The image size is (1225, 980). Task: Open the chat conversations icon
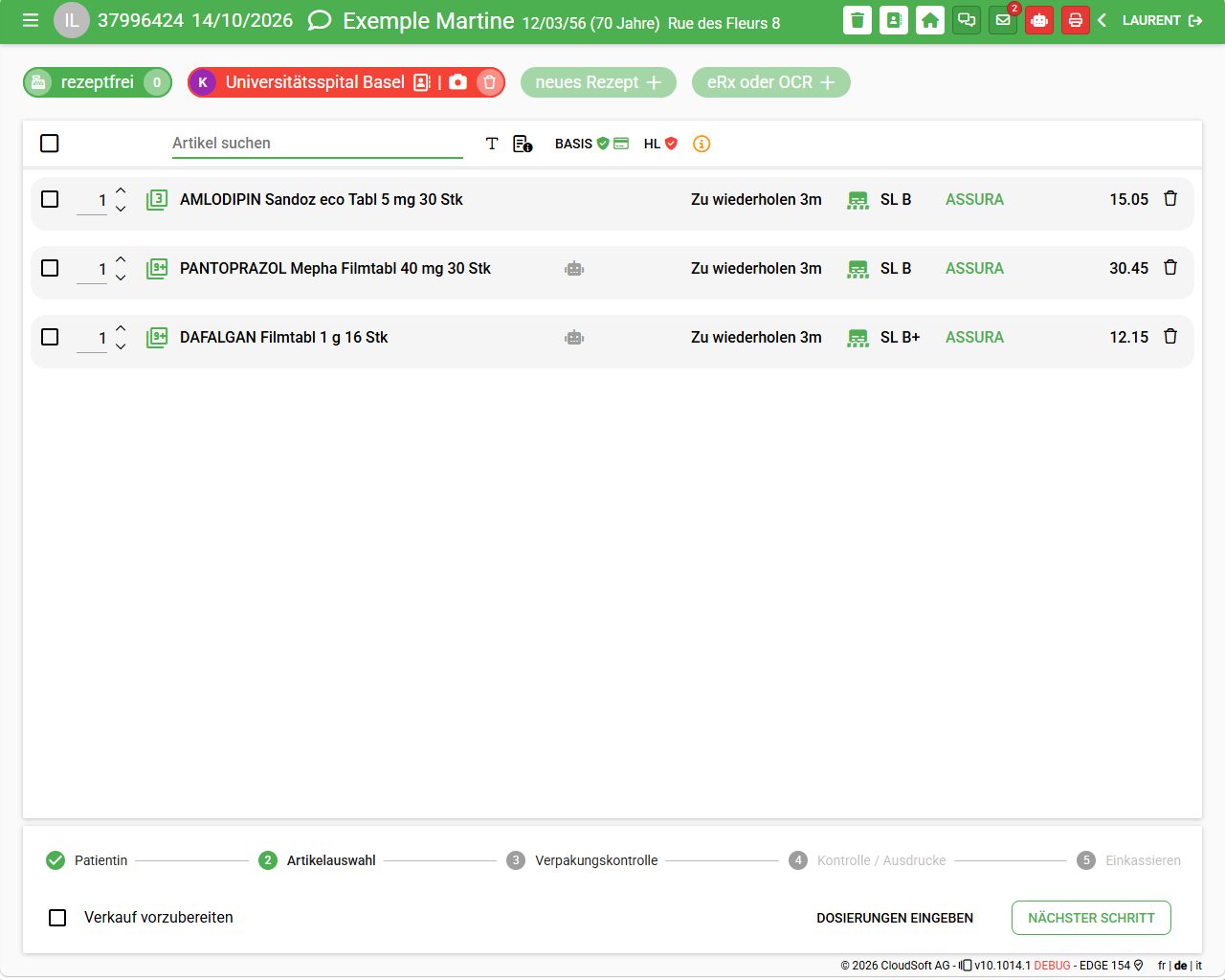pos(967,20)
